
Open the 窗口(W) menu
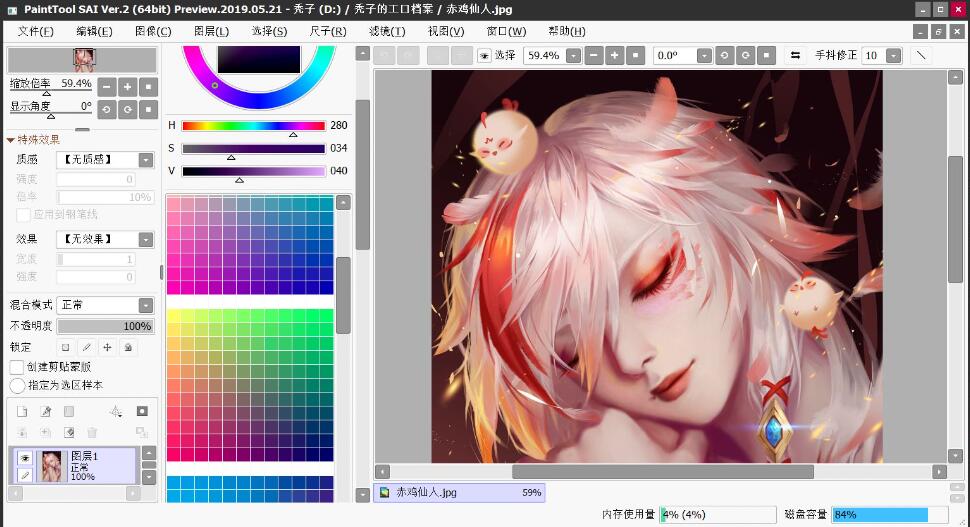point(506,31)
